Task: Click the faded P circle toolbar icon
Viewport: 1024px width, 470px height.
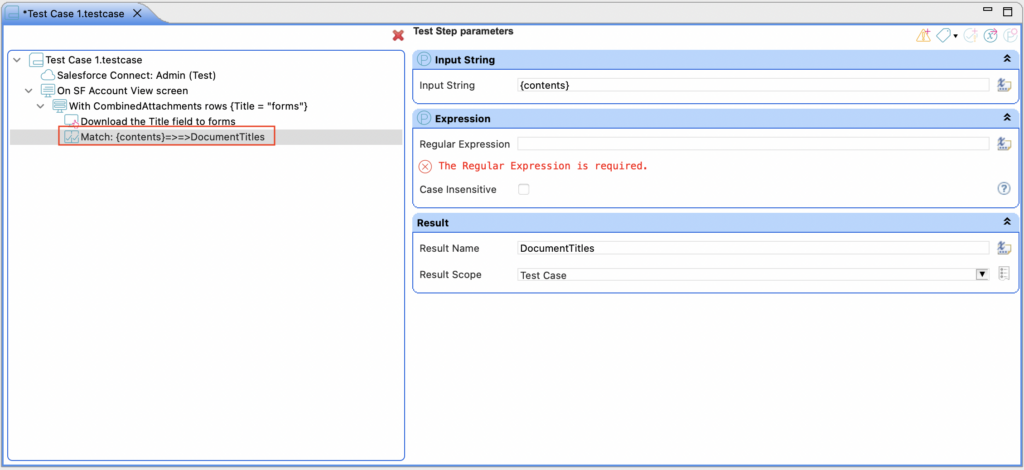Action: [1010, 36]
